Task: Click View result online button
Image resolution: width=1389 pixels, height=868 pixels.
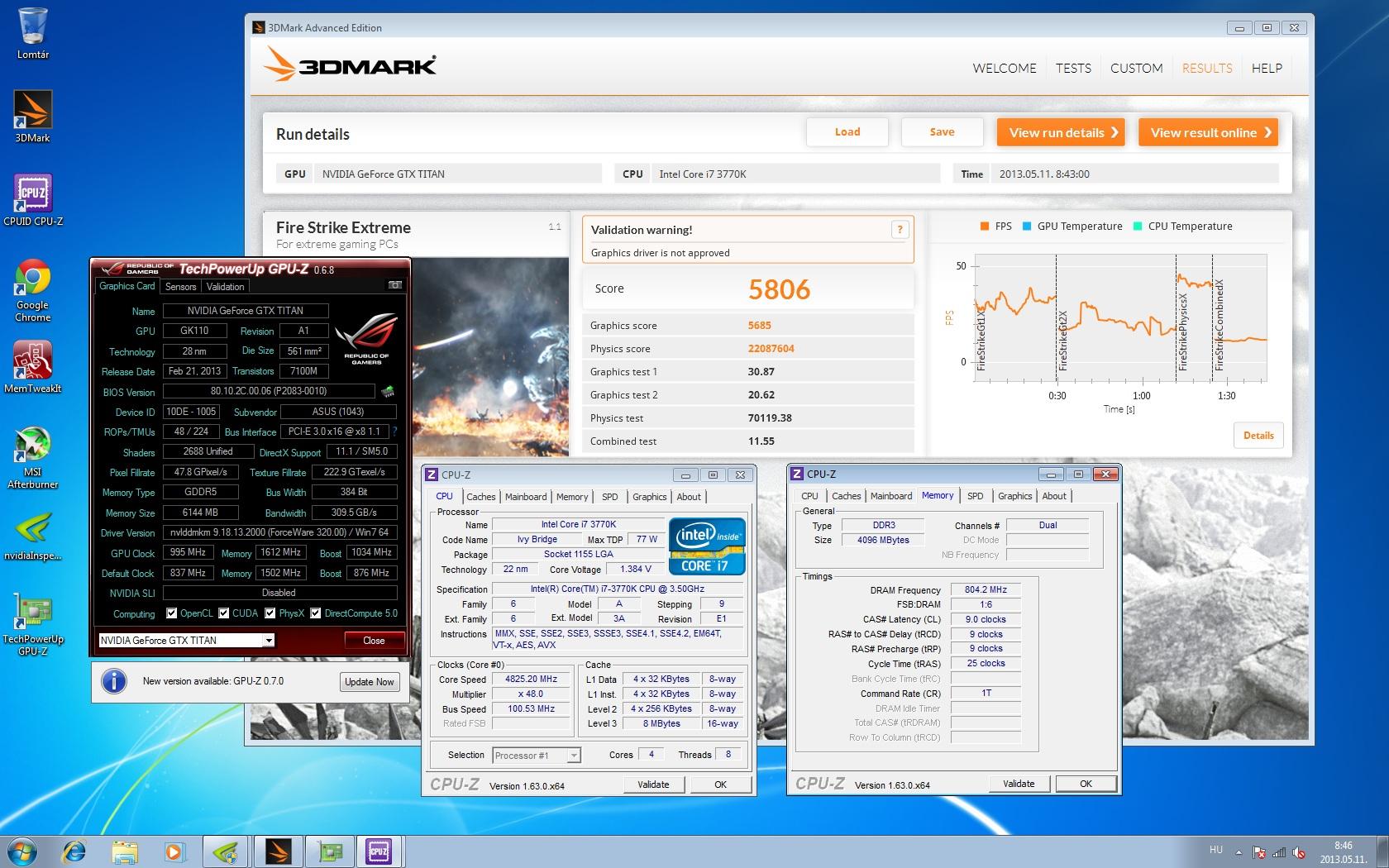Action: (1208, 132)
